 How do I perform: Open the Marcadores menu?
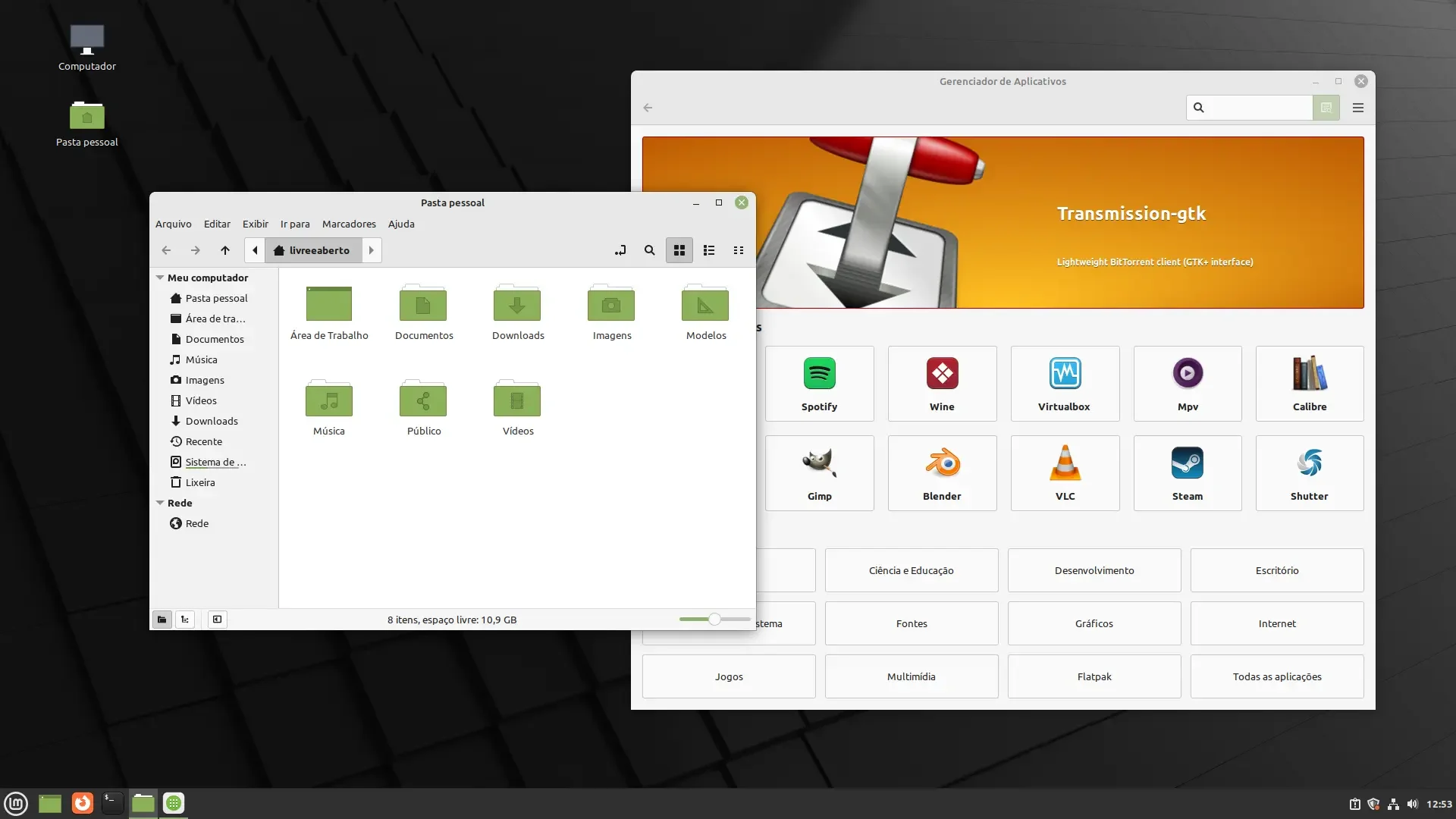(349, 224)
